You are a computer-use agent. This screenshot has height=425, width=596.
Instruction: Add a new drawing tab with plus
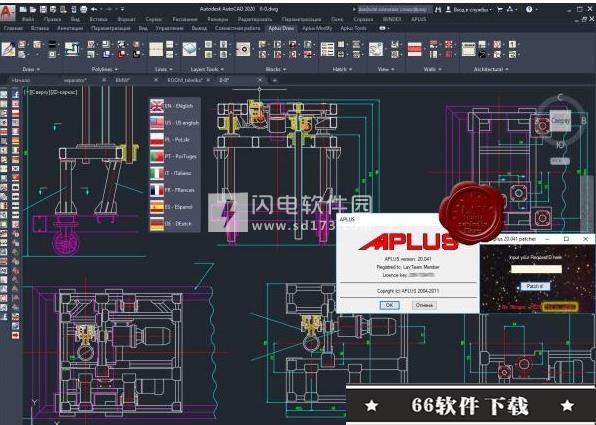coord(274,80)
